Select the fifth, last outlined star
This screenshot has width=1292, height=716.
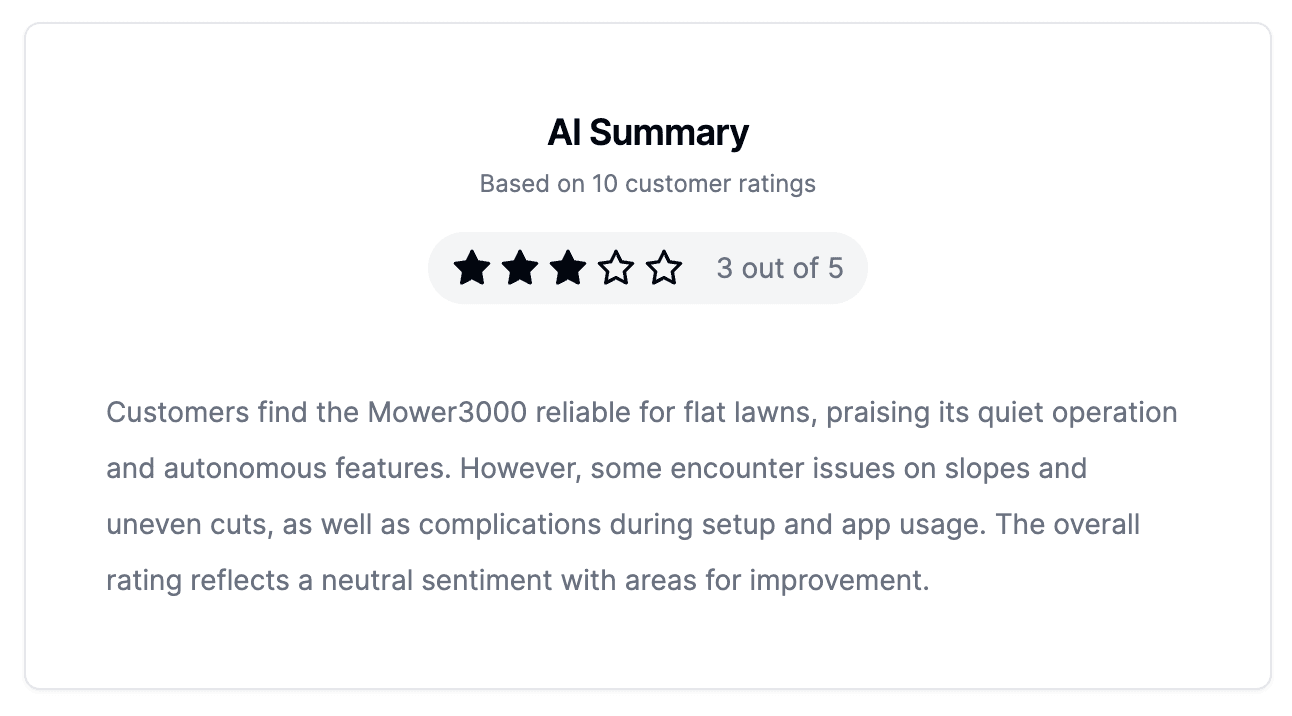click(x=664, y=268)
